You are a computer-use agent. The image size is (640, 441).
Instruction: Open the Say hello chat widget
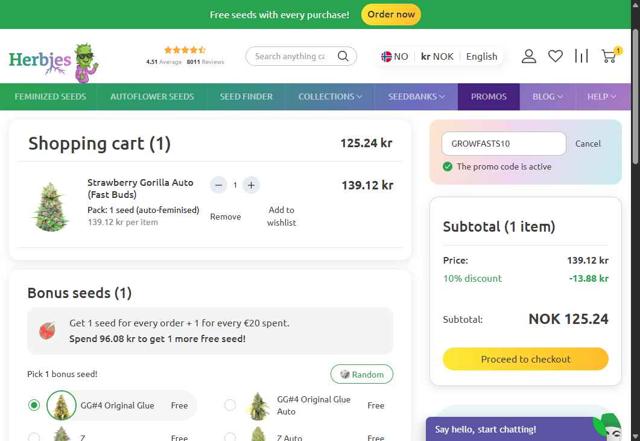click(524, 429)
